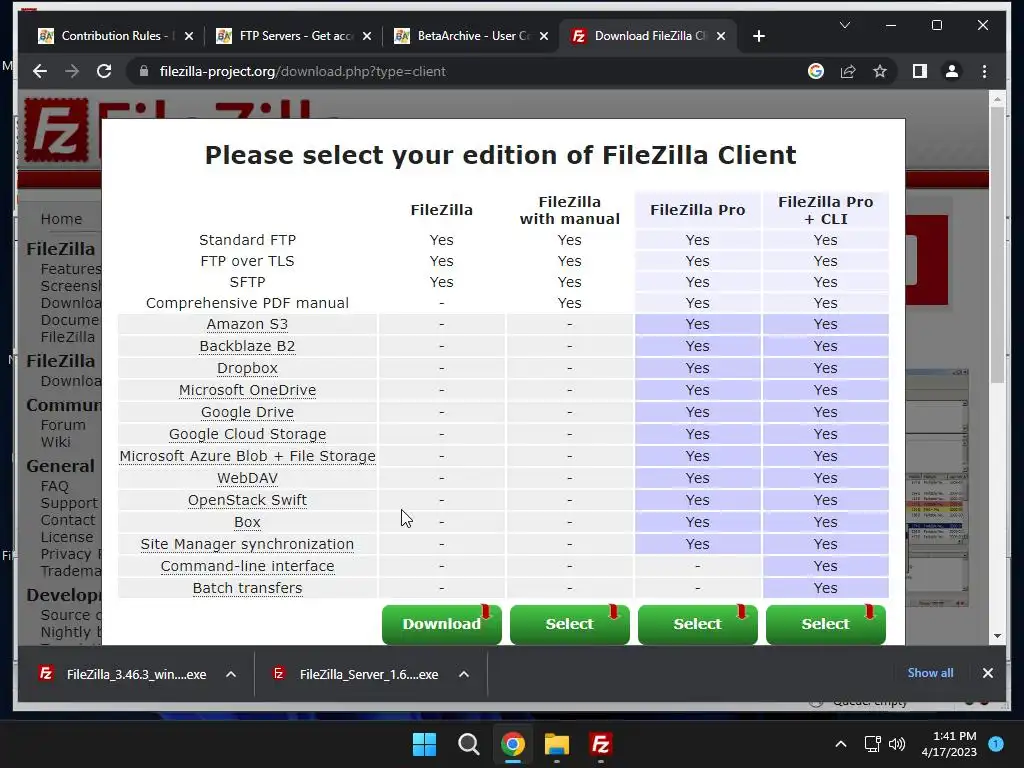Open FileZilla app from taskbar

pyautogui.click(x=600, y=744)
